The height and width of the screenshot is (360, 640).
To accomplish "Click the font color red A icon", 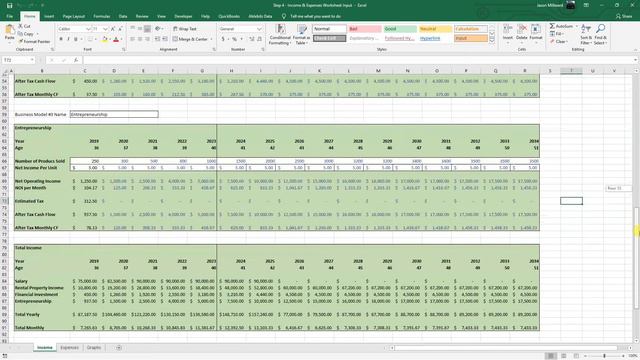I will pos(116,39).
